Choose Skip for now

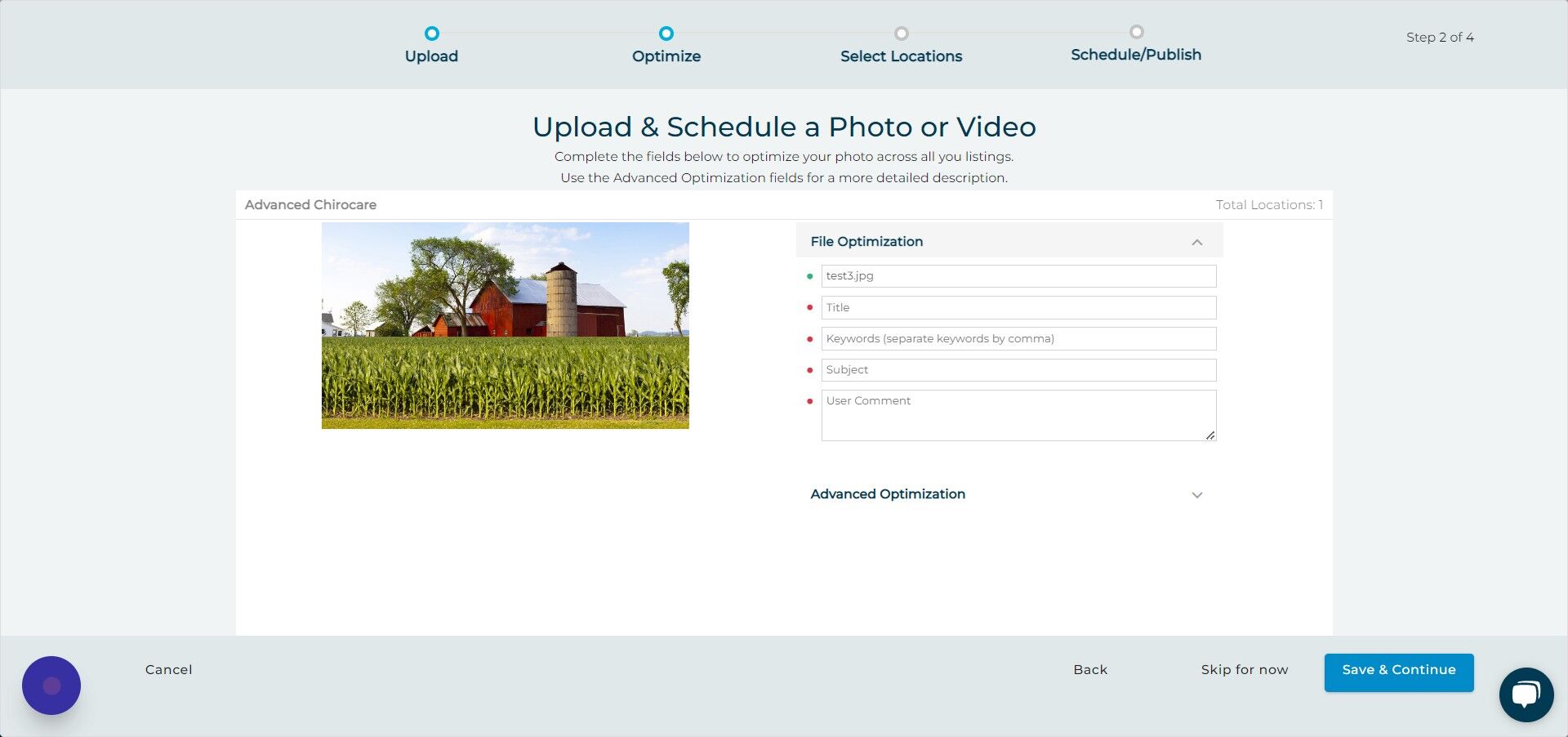click(1244, 669)
